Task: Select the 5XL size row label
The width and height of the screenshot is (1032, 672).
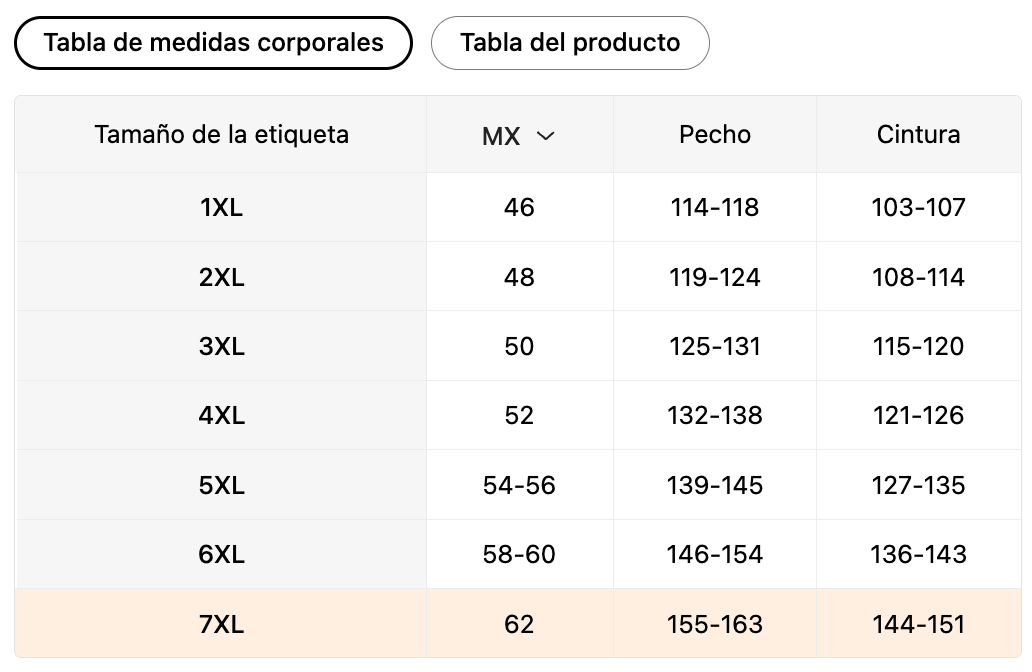Action: [221, 486]
